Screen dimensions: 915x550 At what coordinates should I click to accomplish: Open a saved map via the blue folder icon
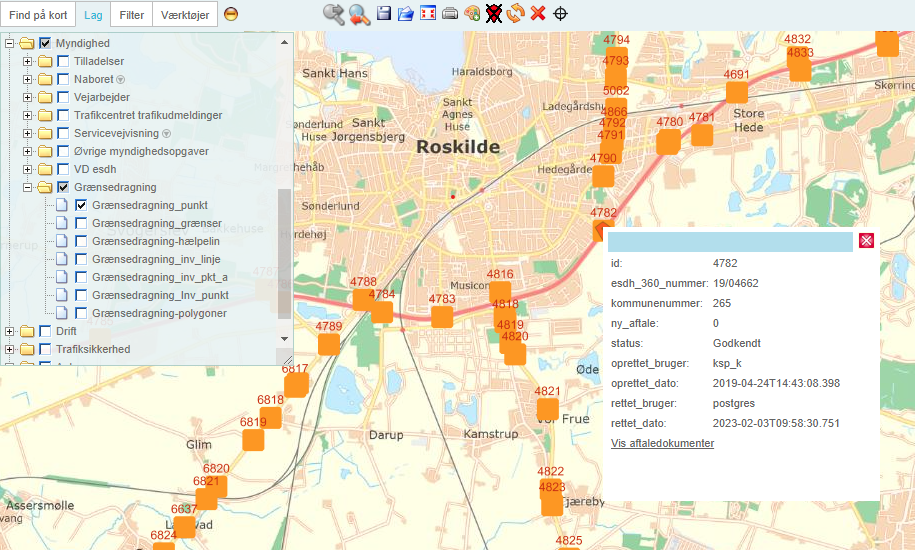[405, 14]
